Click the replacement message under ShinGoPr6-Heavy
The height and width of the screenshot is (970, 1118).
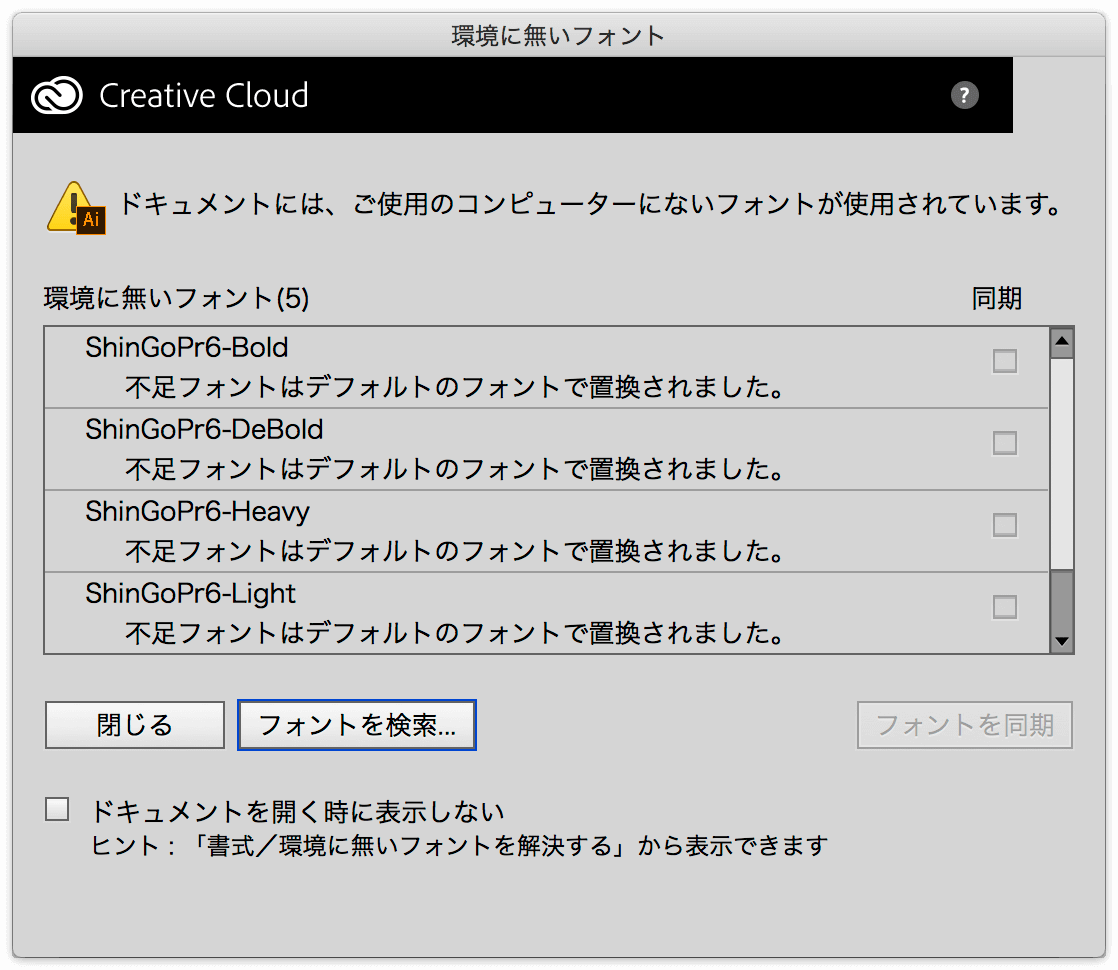coord(455,551)
